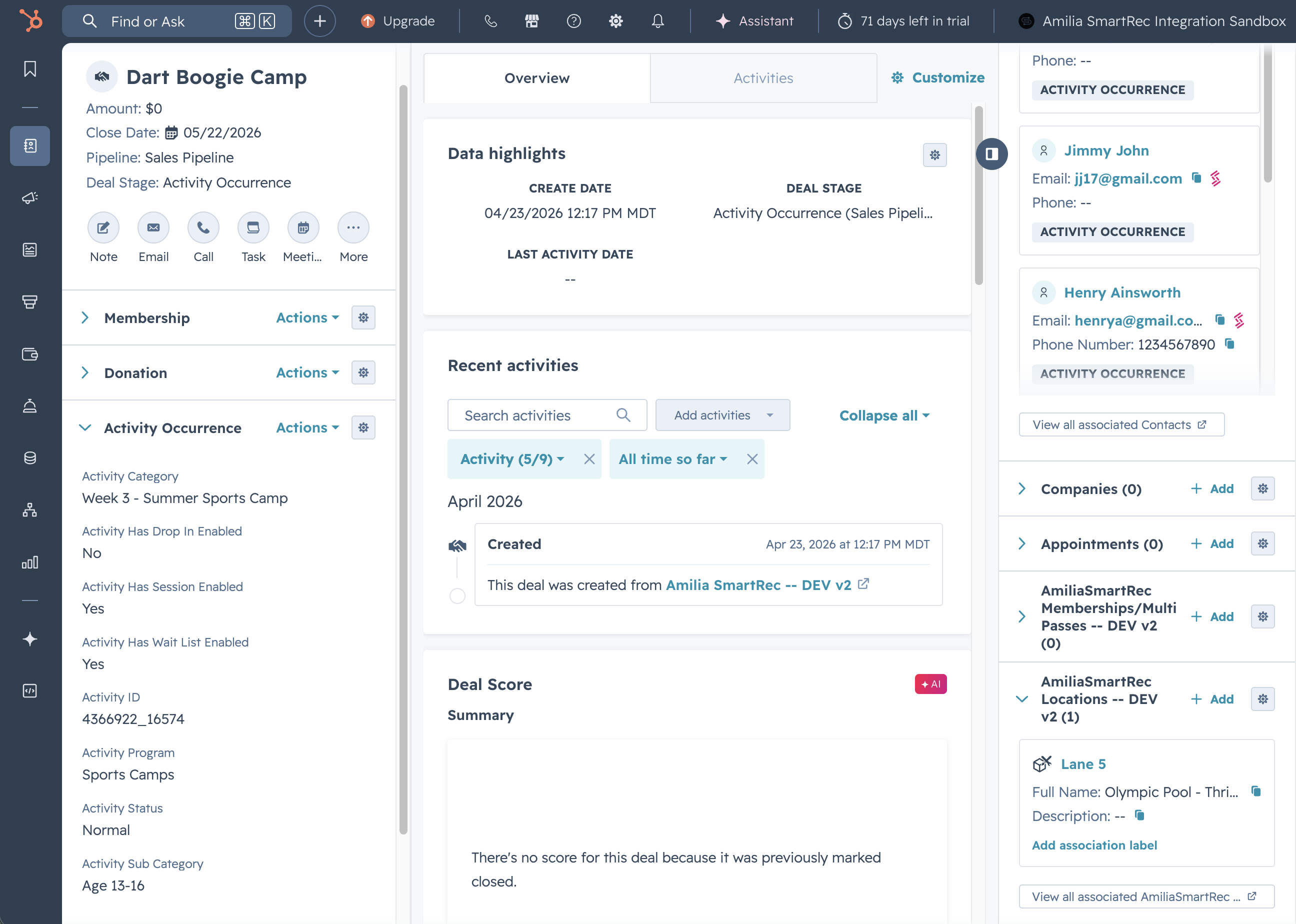
Task: Open Henry Ainsworth contact record
Action: click(1122, 292)
